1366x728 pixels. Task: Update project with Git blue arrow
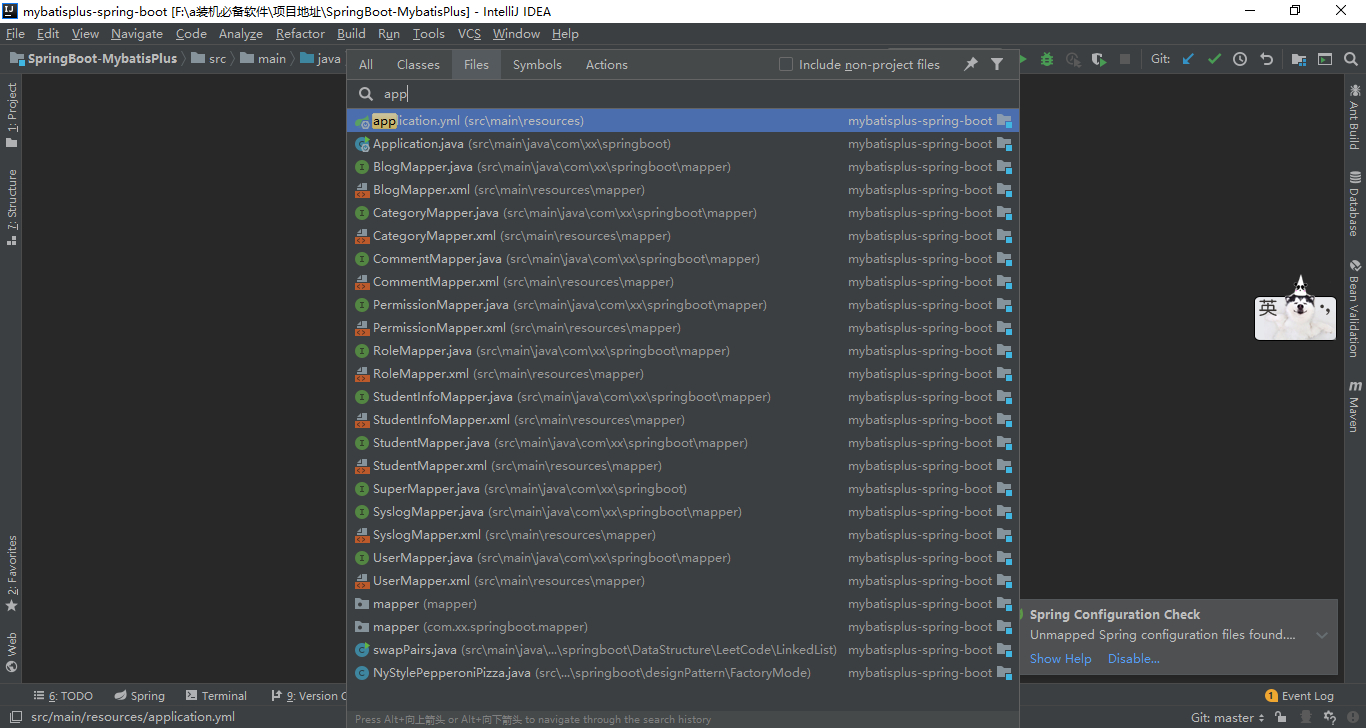click(x=1188, y=59)
